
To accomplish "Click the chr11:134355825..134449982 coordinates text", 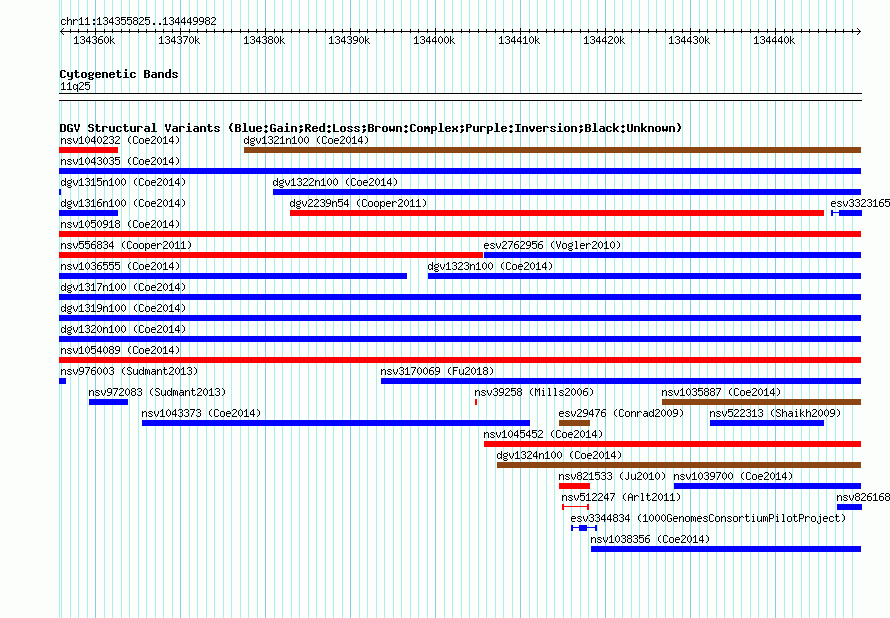I will (138, 22).
